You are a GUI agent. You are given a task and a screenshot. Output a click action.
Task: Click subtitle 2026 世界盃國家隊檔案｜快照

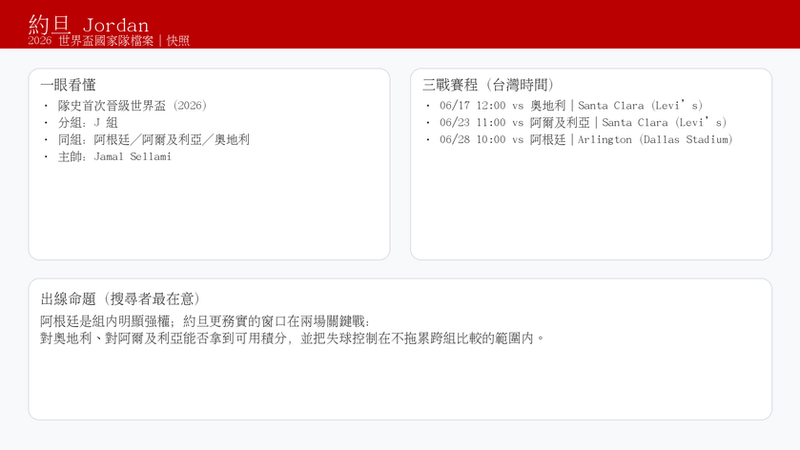click(x=109, y=41)
